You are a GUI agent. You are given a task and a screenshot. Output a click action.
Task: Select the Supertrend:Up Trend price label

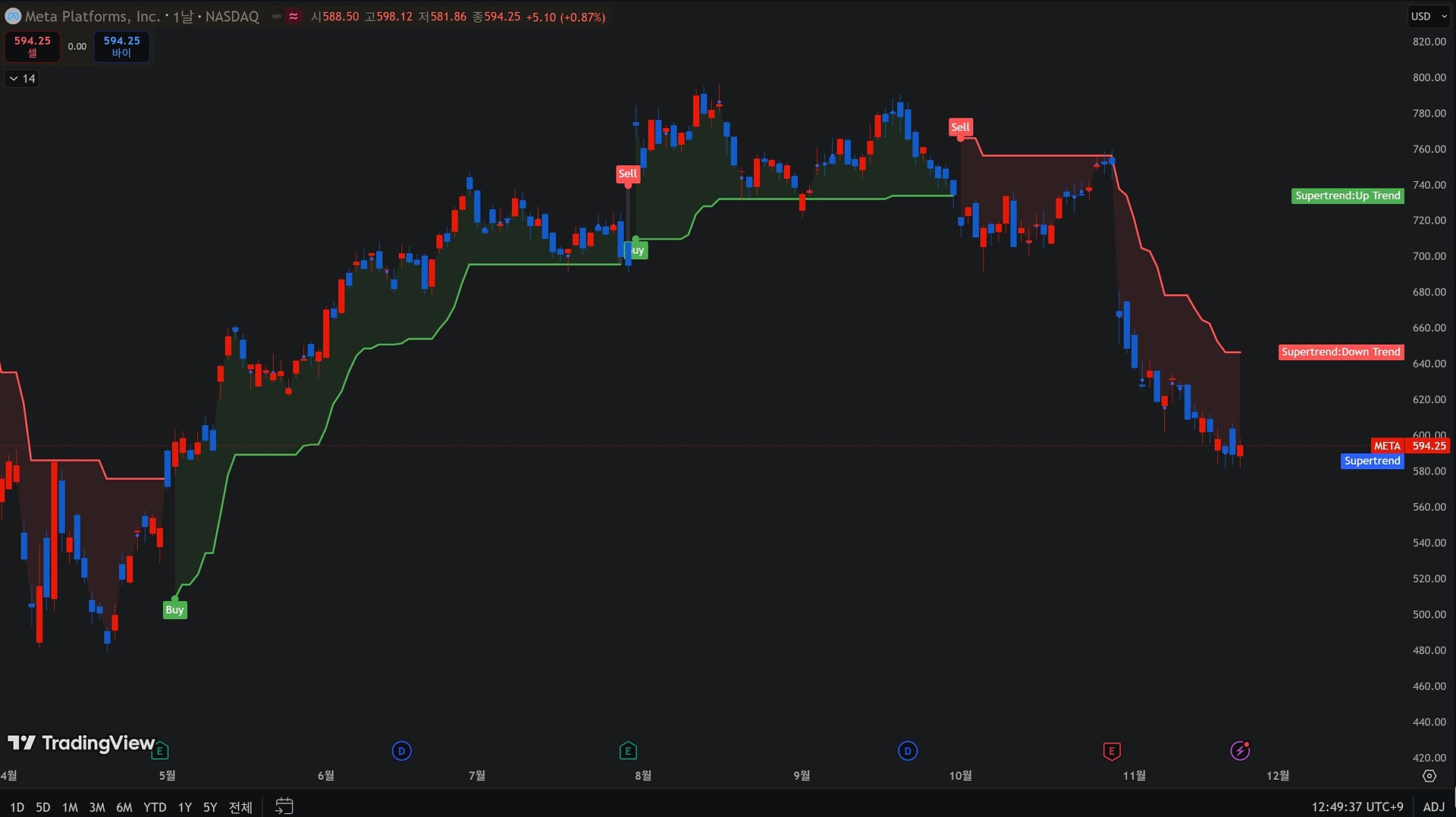(1348, 196)
